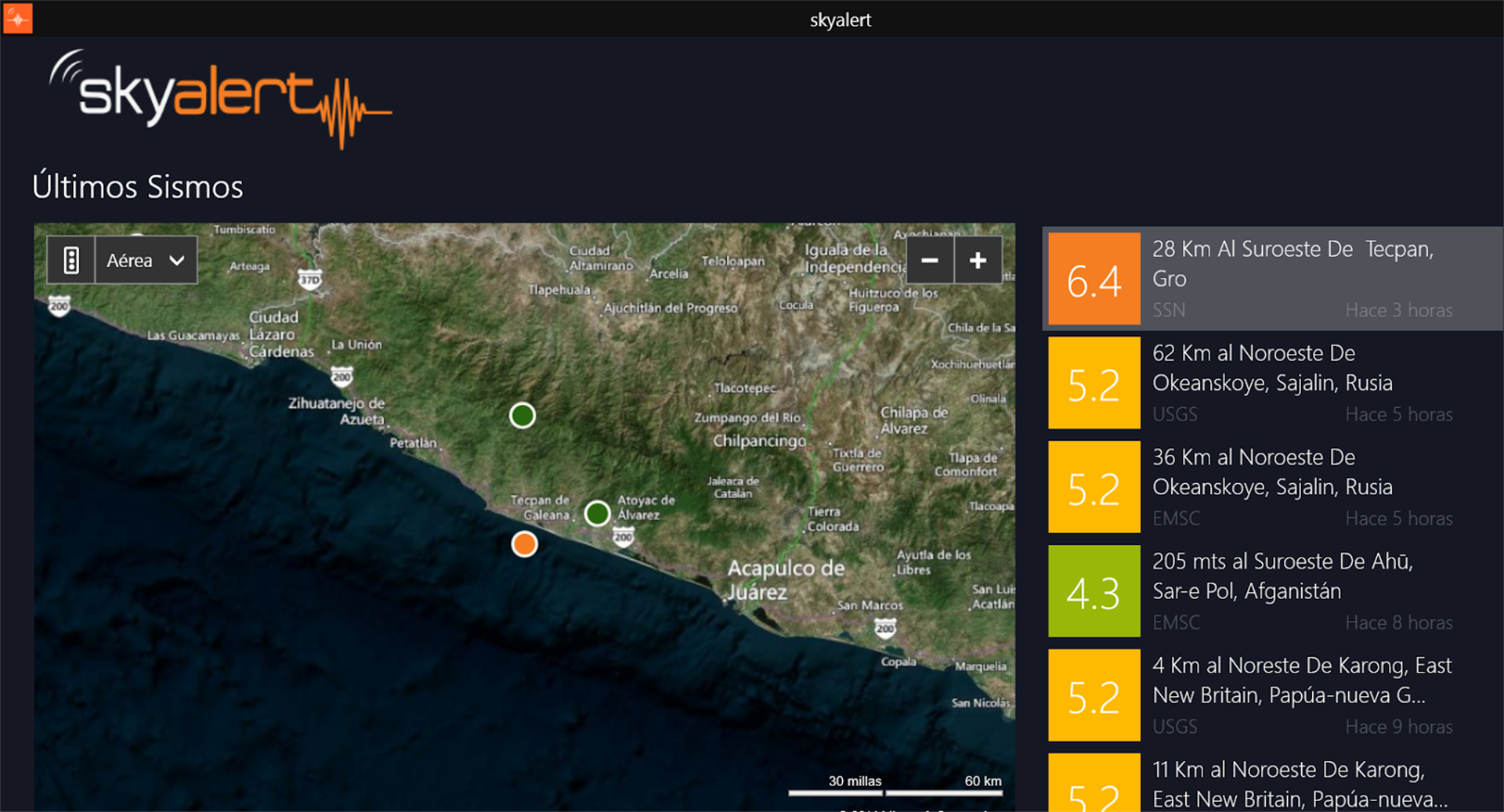
Task: Select the northern green earthquake marker
Action: (522, 415)
